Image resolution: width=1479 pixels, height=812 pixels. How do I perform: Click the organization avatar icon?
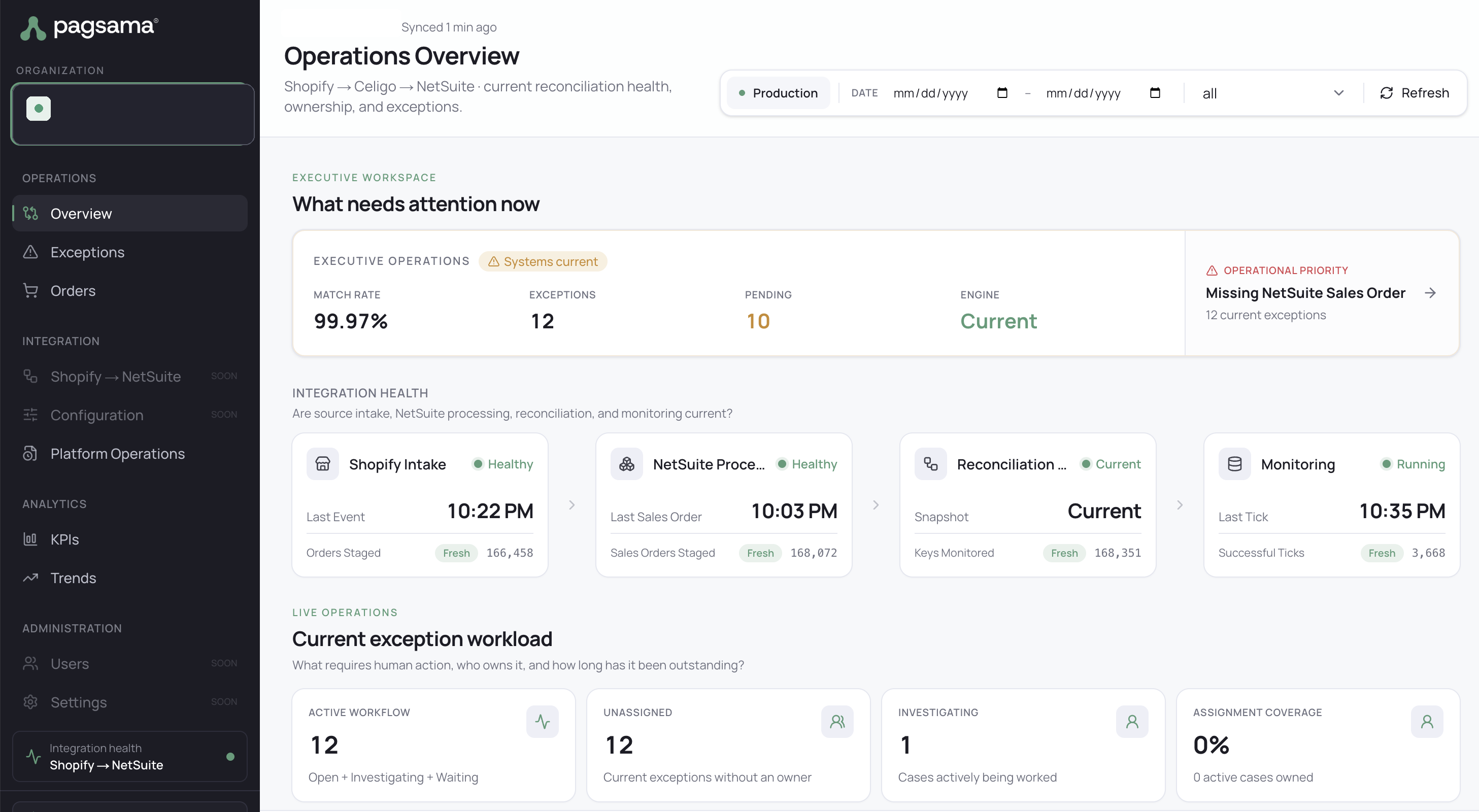pyautogui.click(x=39, y=108)
